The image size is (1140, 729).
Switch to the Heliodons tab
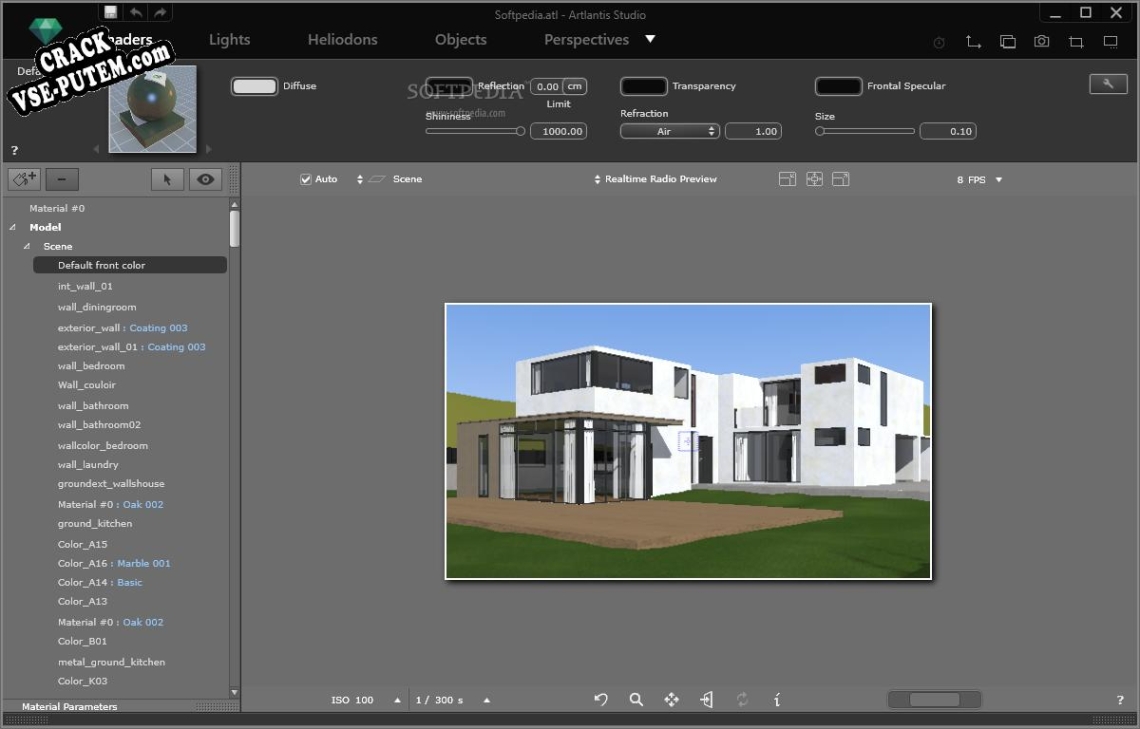pyautogui.click(x=342, y=39)
